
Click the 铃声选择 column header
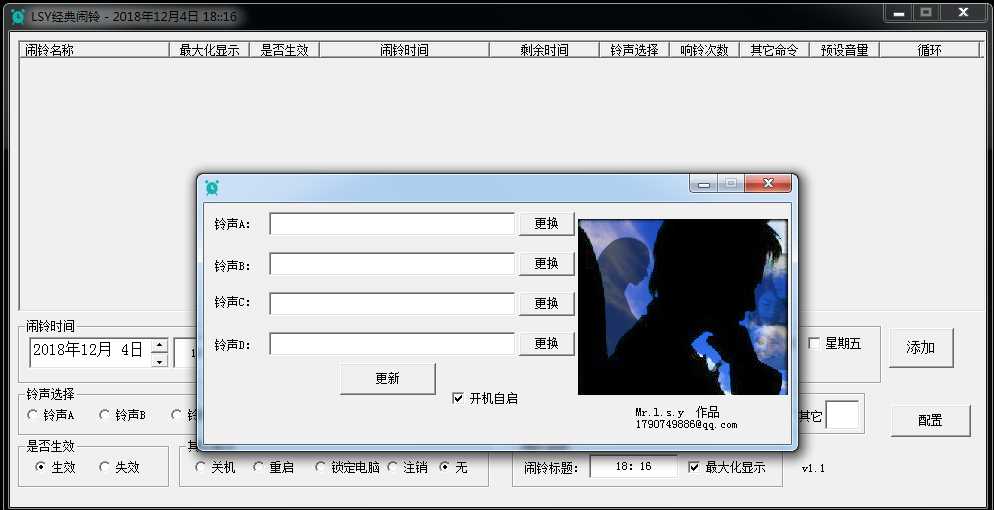tap(635, 50)
